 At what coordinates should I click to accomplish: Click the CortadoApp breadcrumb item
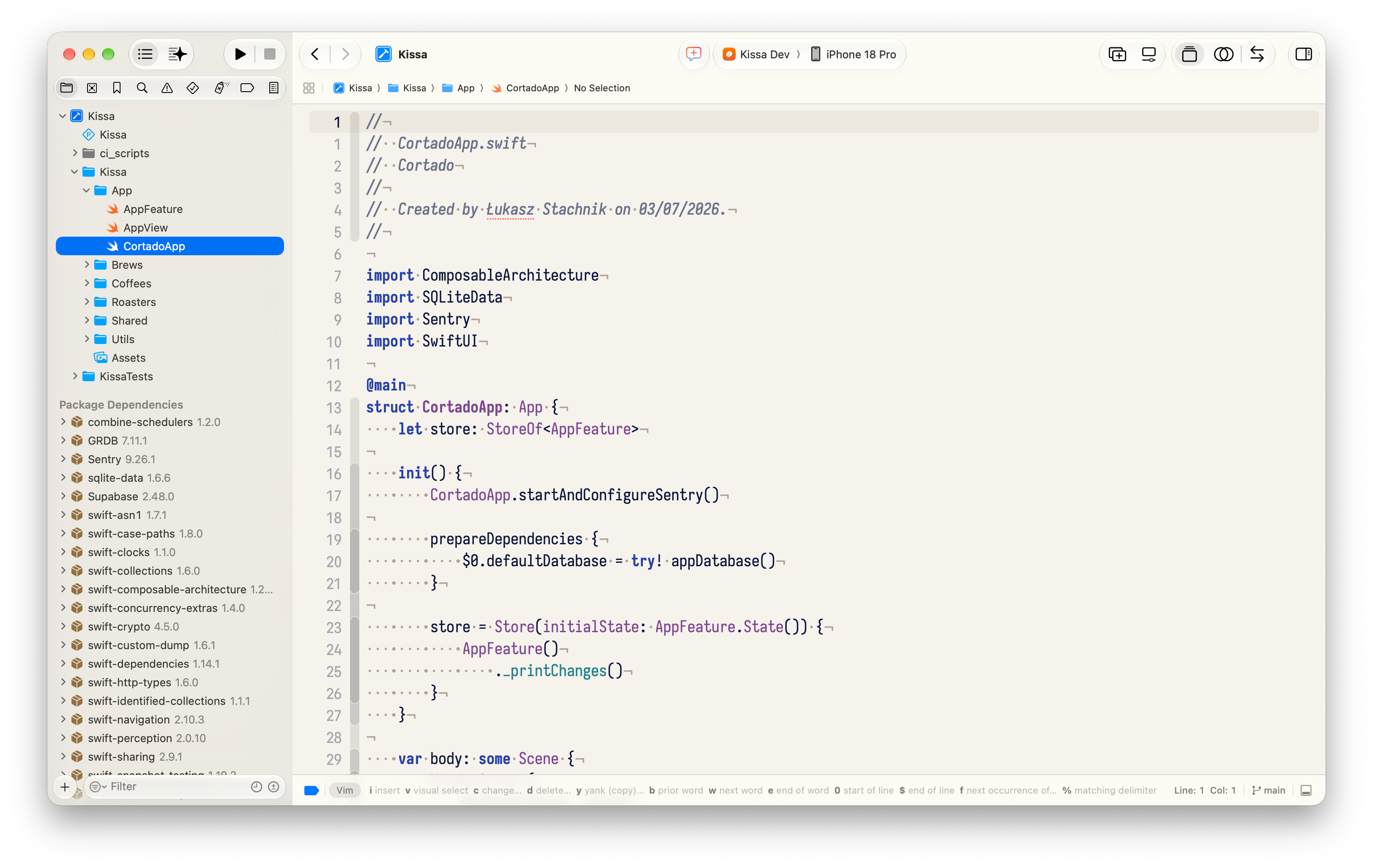[x=526, y=88]
